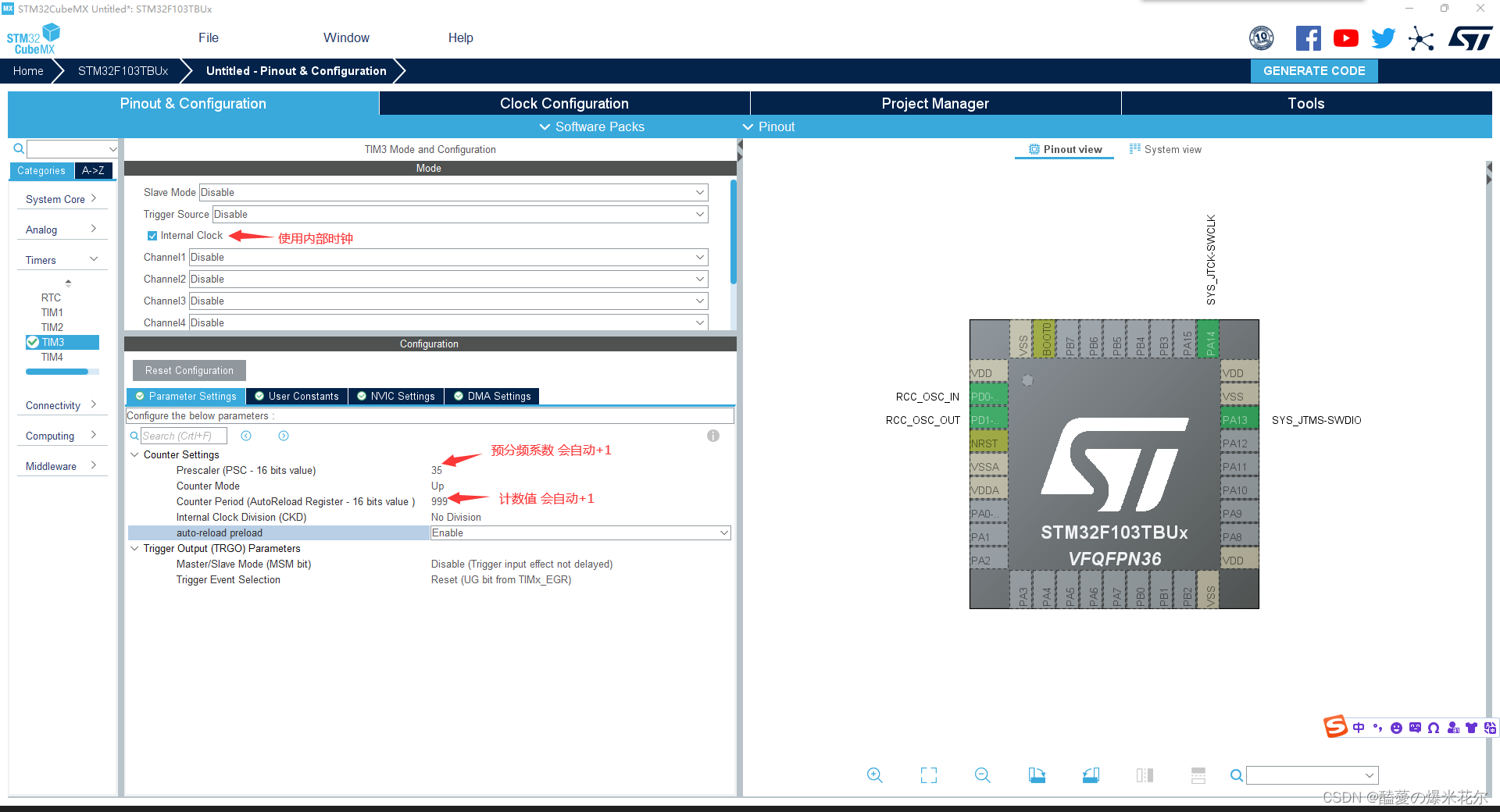This screenshot has height=812, width=1500.
Task: Open ST Facebook page icon
Action: pos(1308,38)
